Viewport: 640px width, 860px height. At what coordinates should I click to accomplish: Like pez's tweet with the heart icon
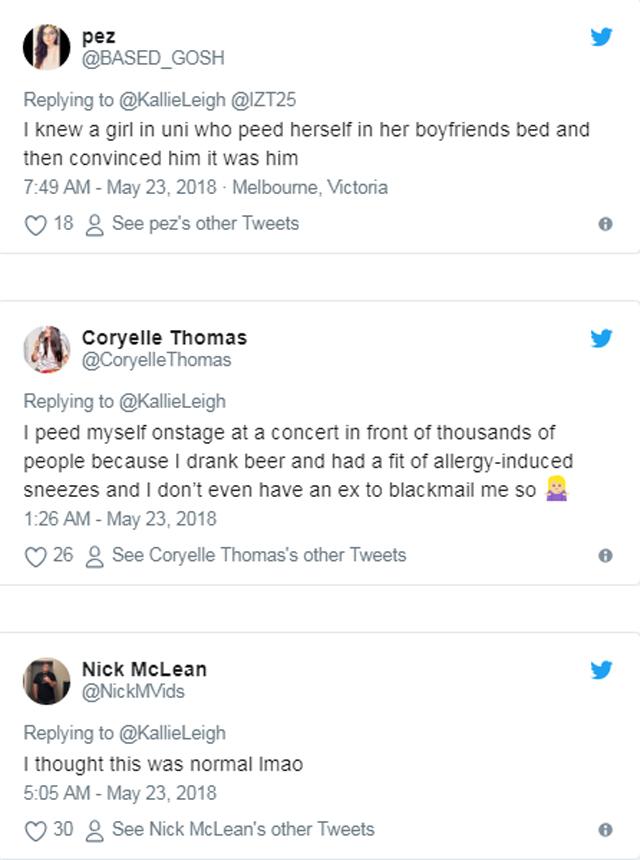(x=35, y=225)
